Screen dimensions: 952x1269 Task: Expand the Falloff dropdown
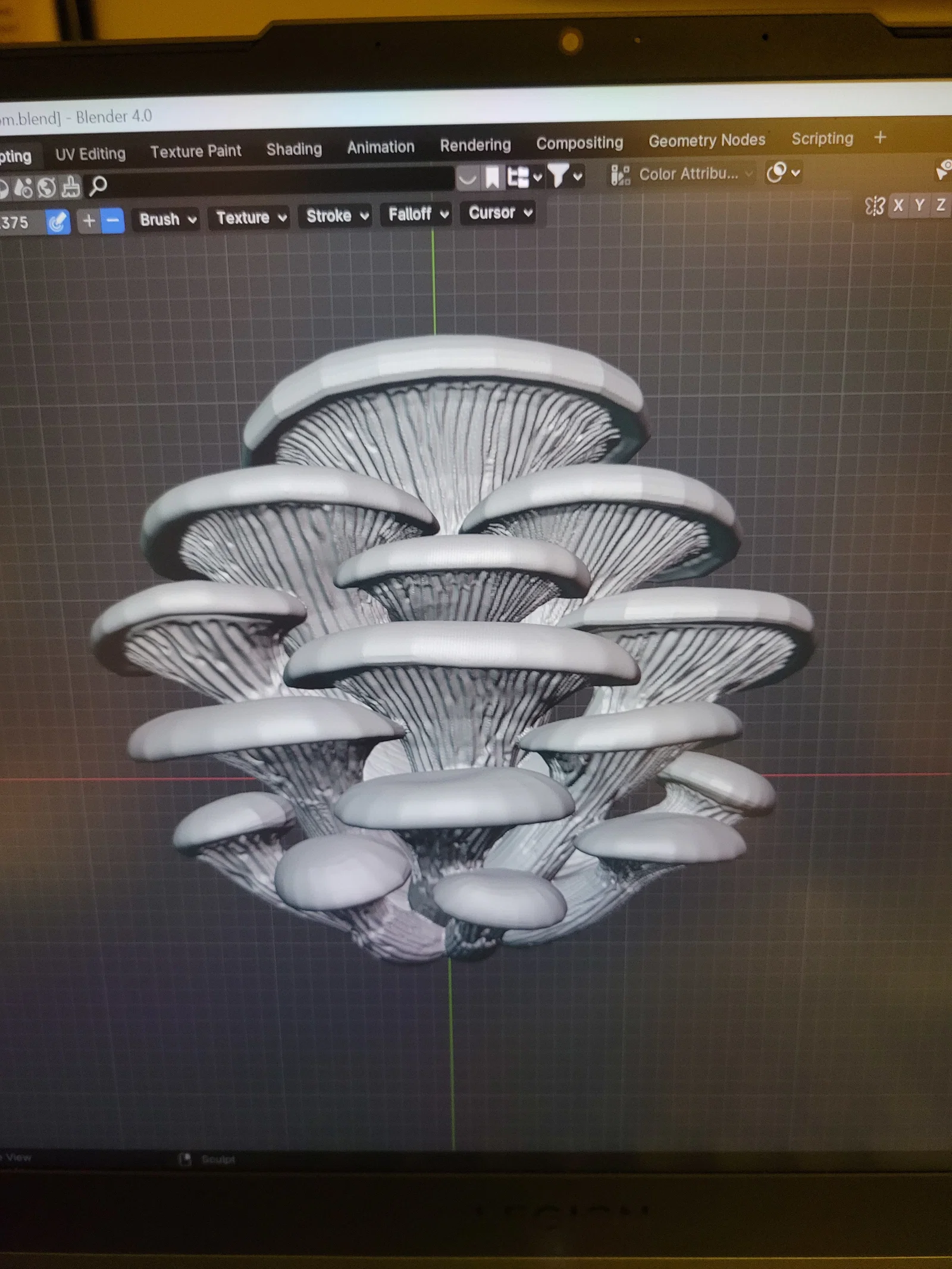418,214
